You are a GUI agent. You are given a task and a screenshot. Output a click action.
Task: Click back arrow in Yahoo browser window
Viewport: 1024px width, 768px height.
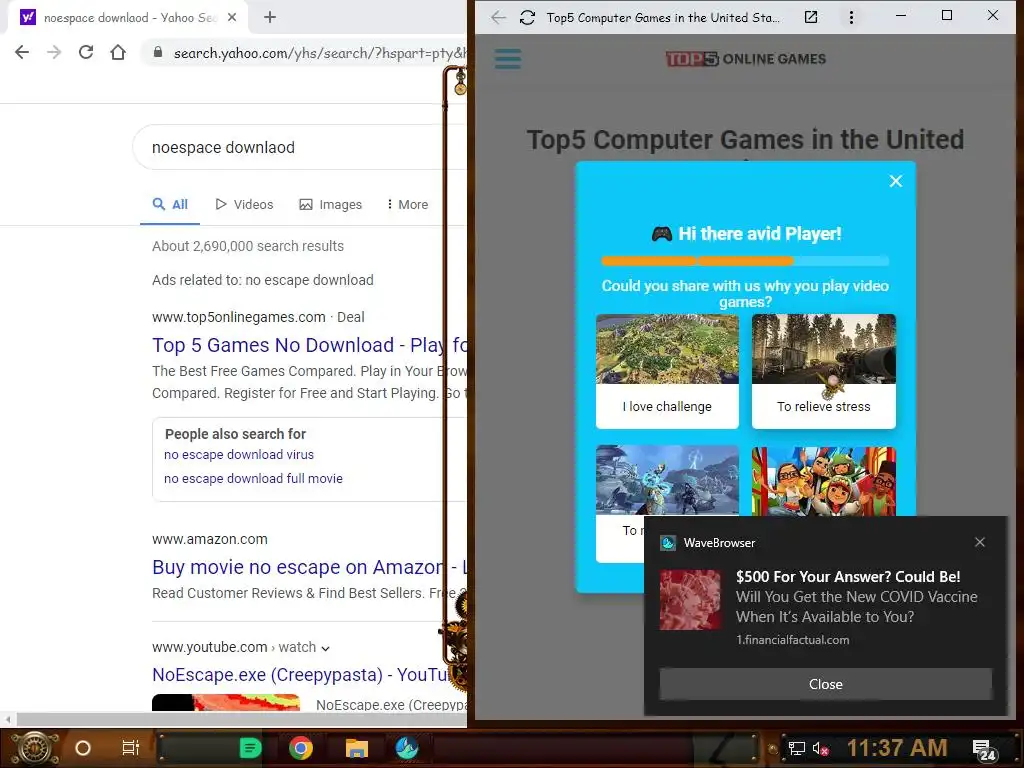(x=22, y=52)
